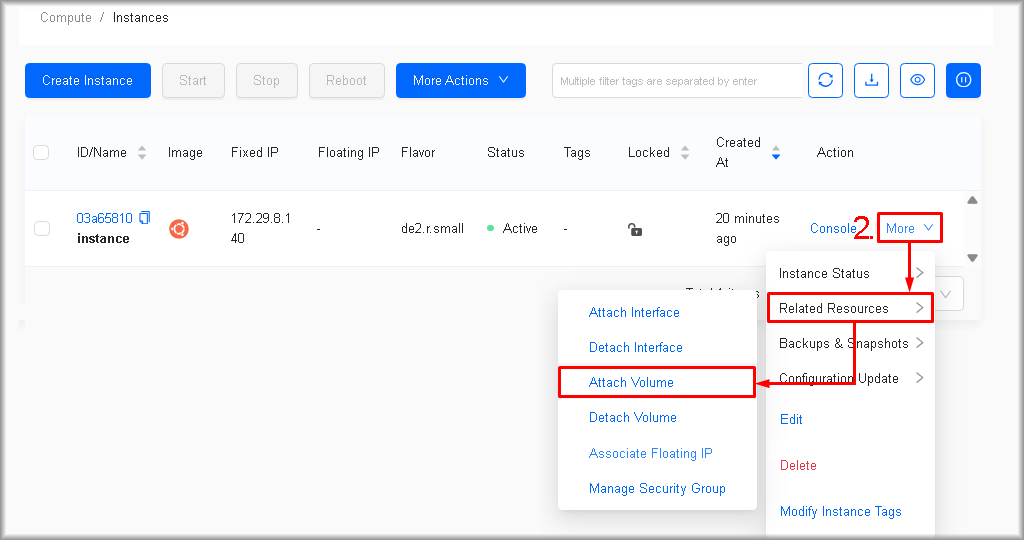Click the Create Instance button
This screenshot has height=540, width=1024.
point(88,81)
